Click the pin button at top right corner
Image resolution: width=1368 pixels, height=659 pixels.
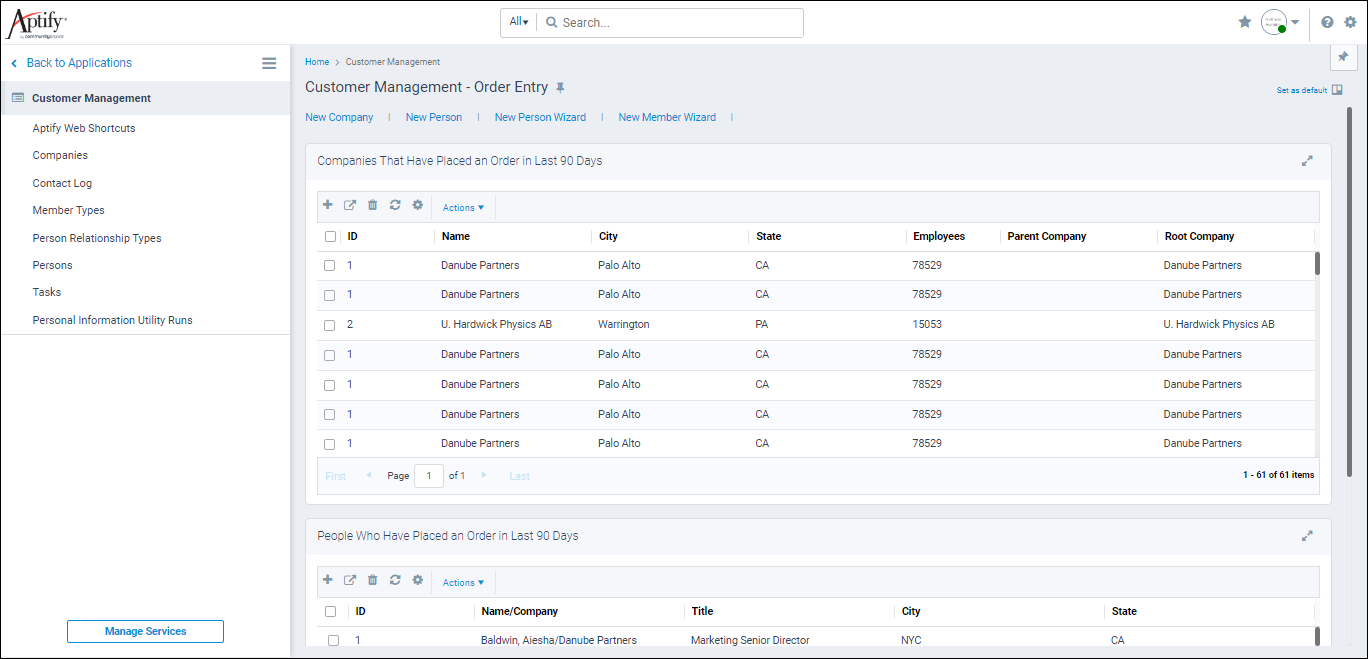coord(1343,57)
